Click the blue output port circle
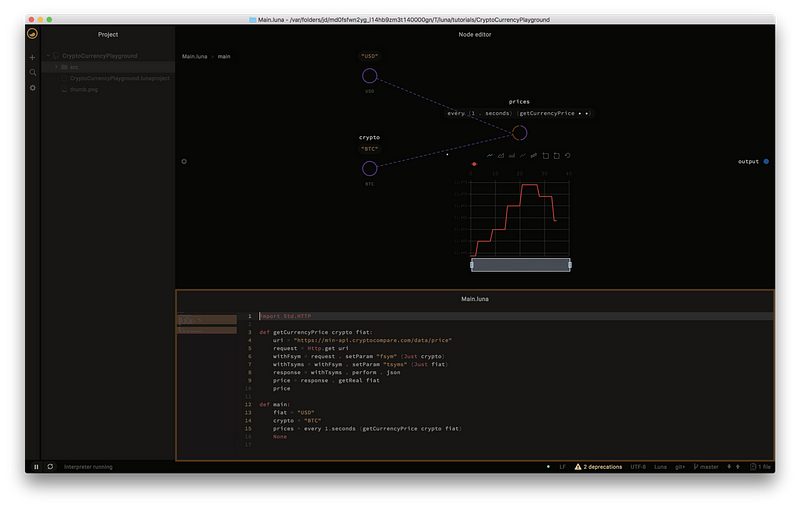This screenshot has height=509, width=800. pos(766,161)
